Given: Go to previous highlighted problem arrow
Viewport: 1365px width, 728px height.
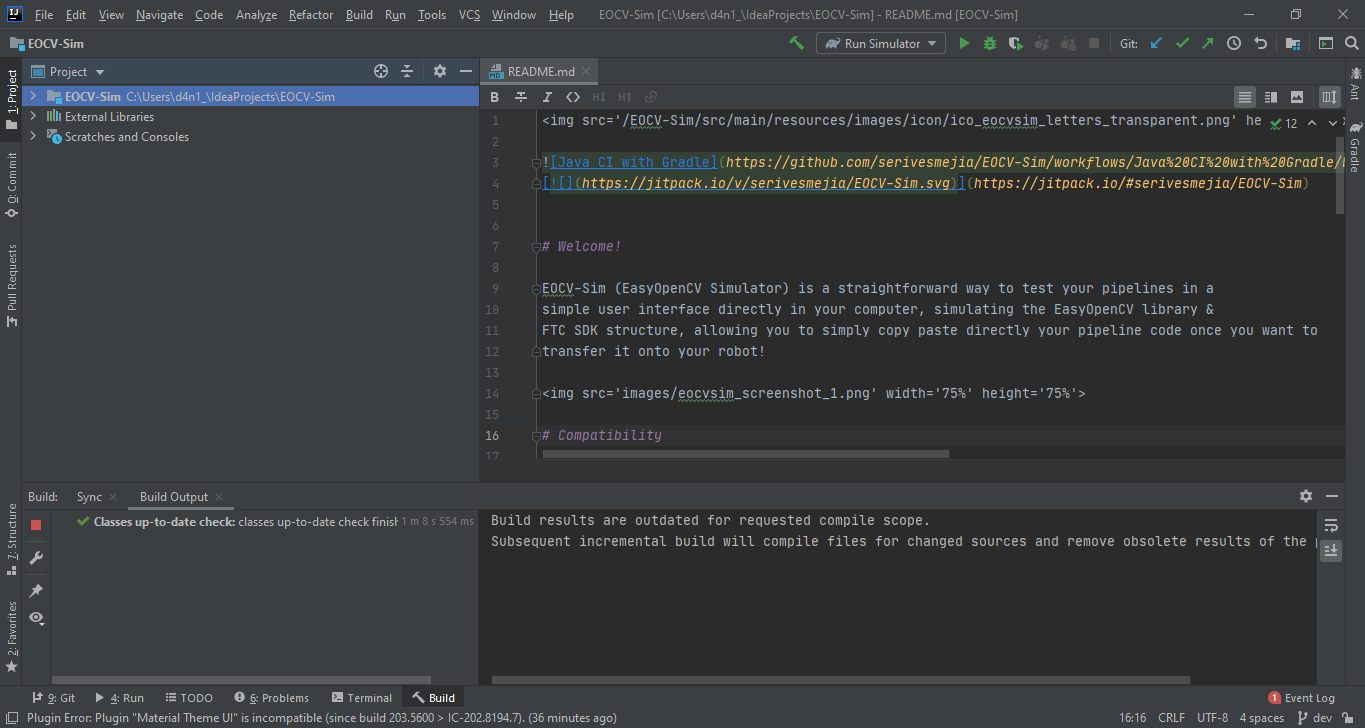Looking at the screenshot, I should pyautogui.click(x=1311, y=123).
